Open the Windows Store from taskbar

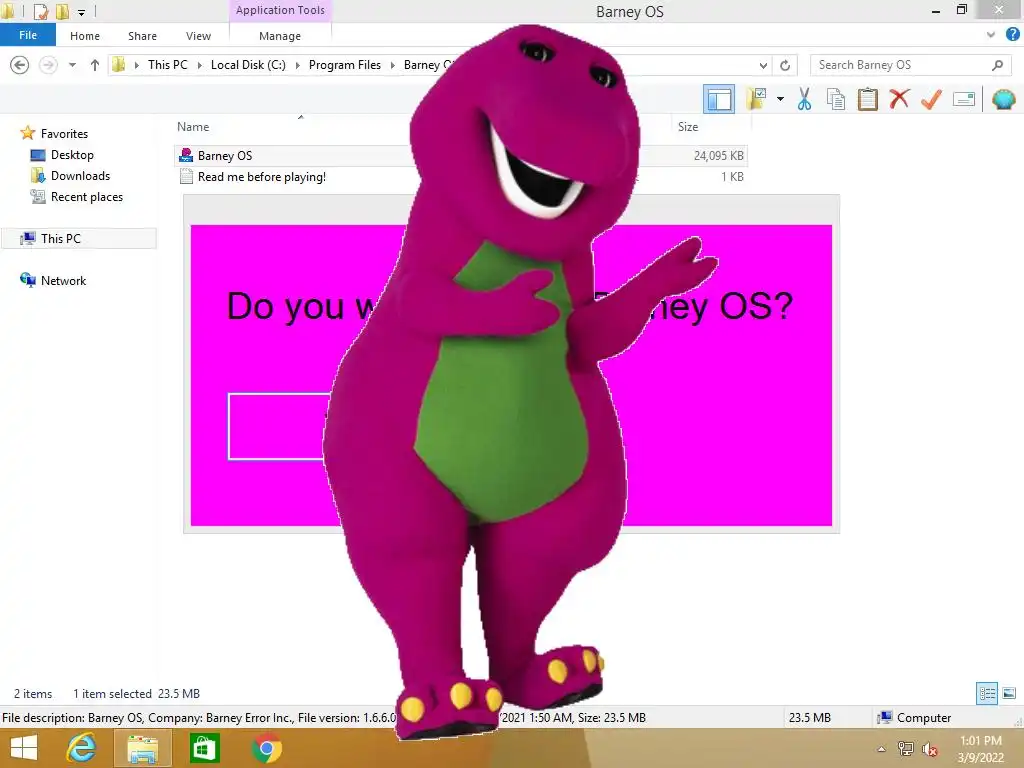click(204, 748)
